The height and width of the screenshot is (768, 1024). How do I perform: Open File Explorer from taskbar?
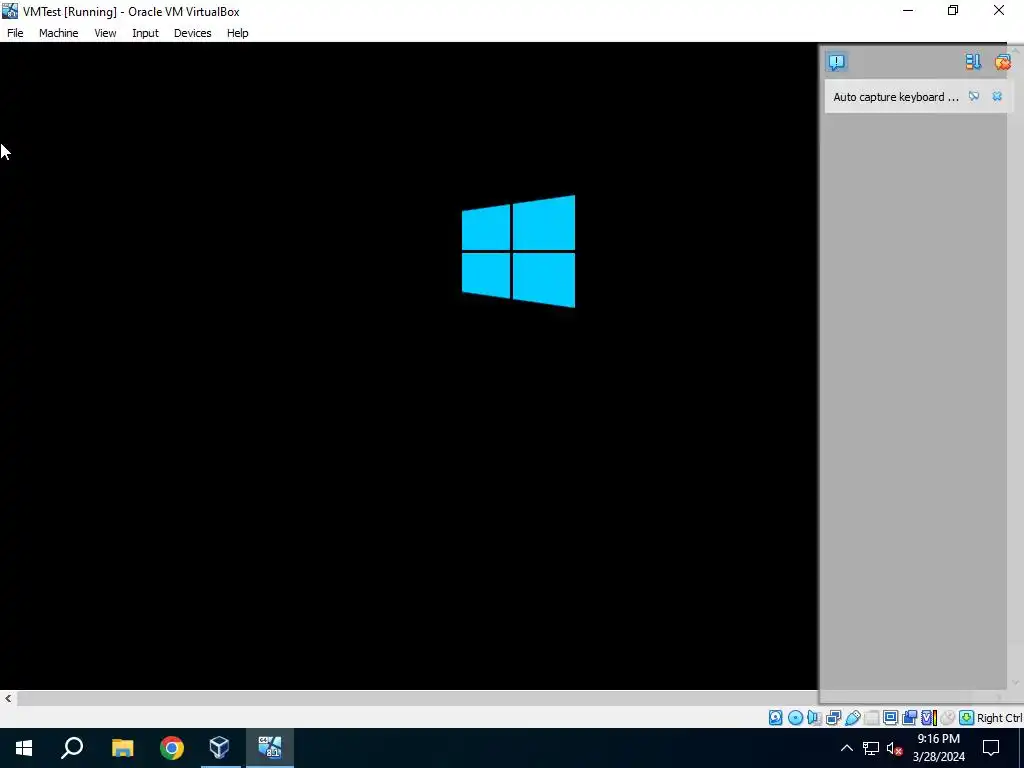click(122, 748)
